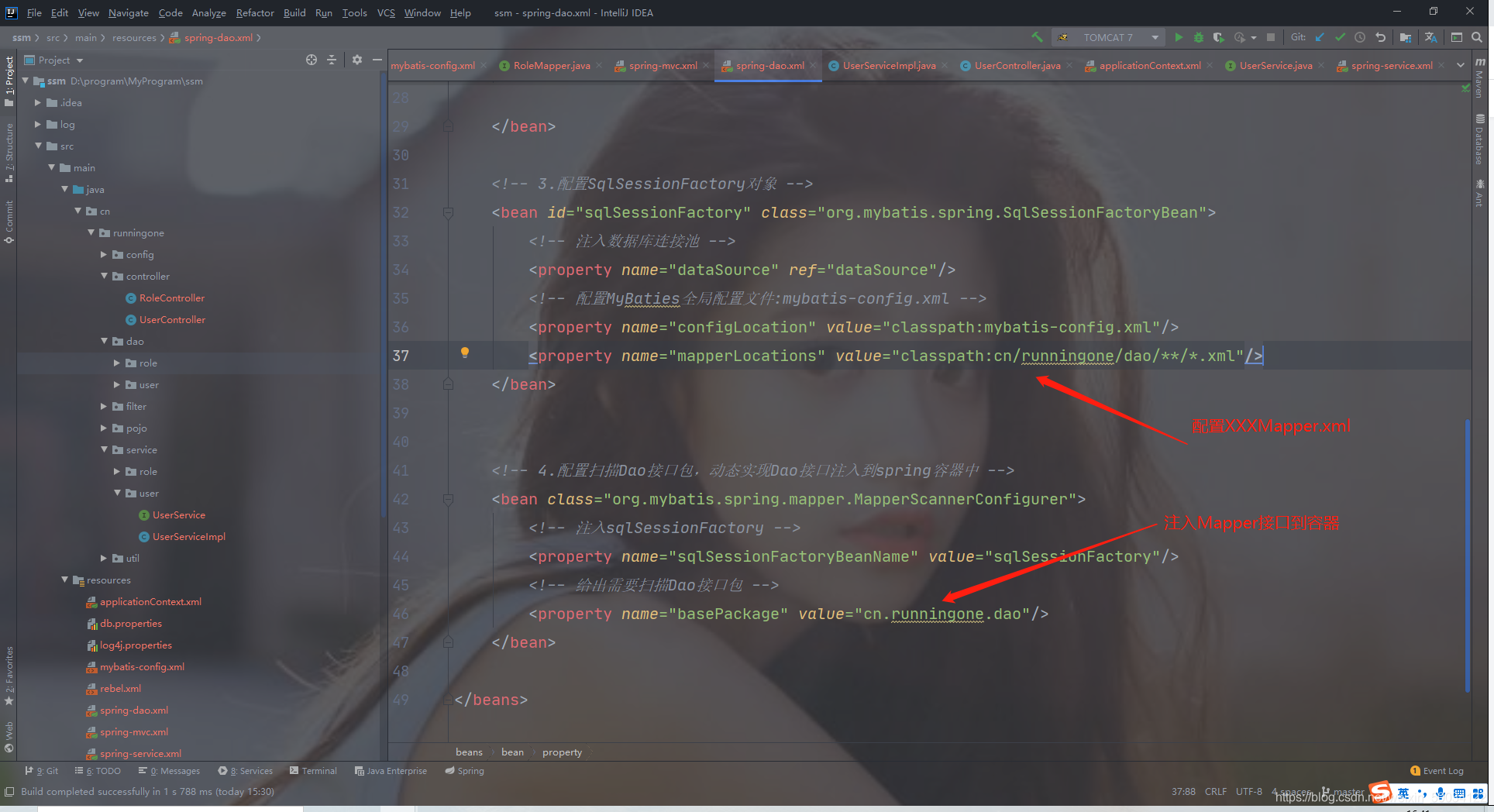This screenshot has height=812, width=1494.
Task: Hide the Project panel with the minus icon
Action: 377,60
